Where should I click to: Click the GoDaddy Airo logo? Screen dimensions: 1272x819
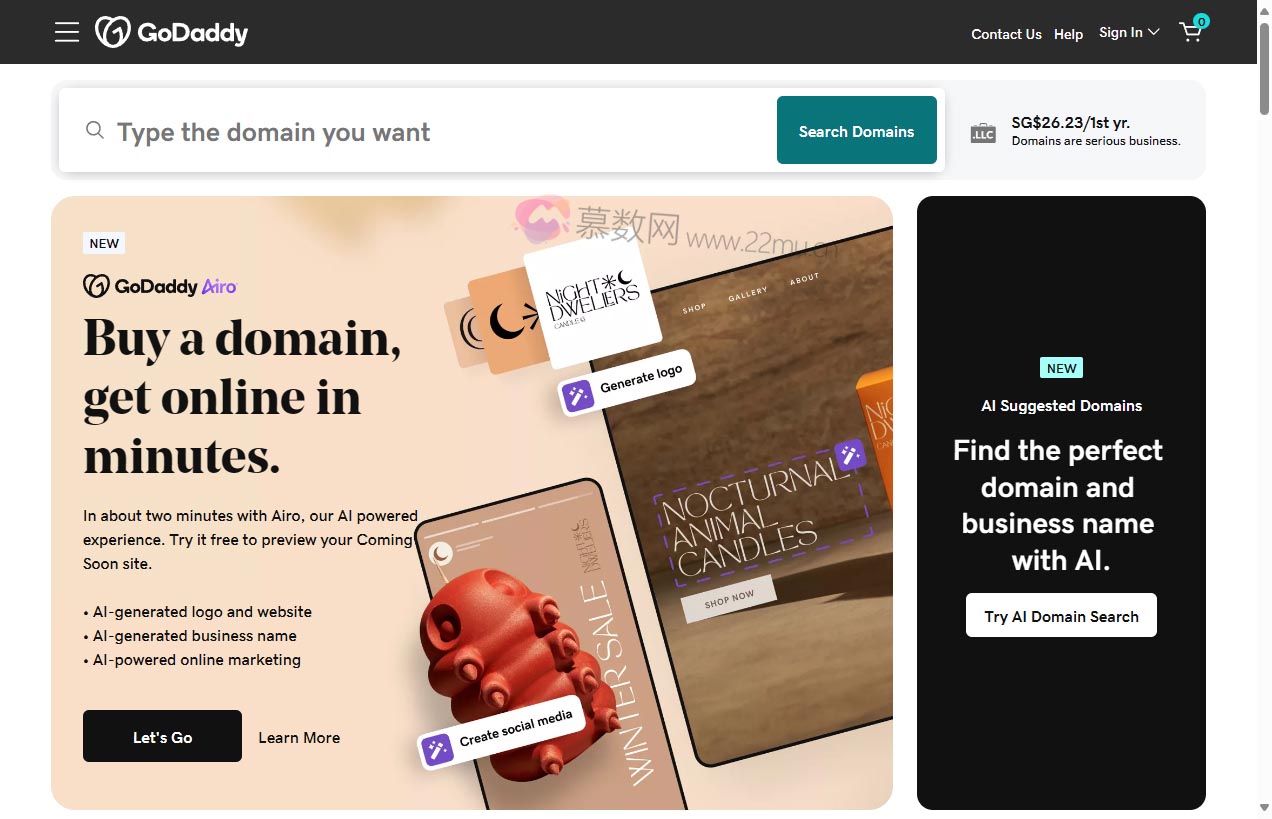pyautogui.click(x=160, y=286)
